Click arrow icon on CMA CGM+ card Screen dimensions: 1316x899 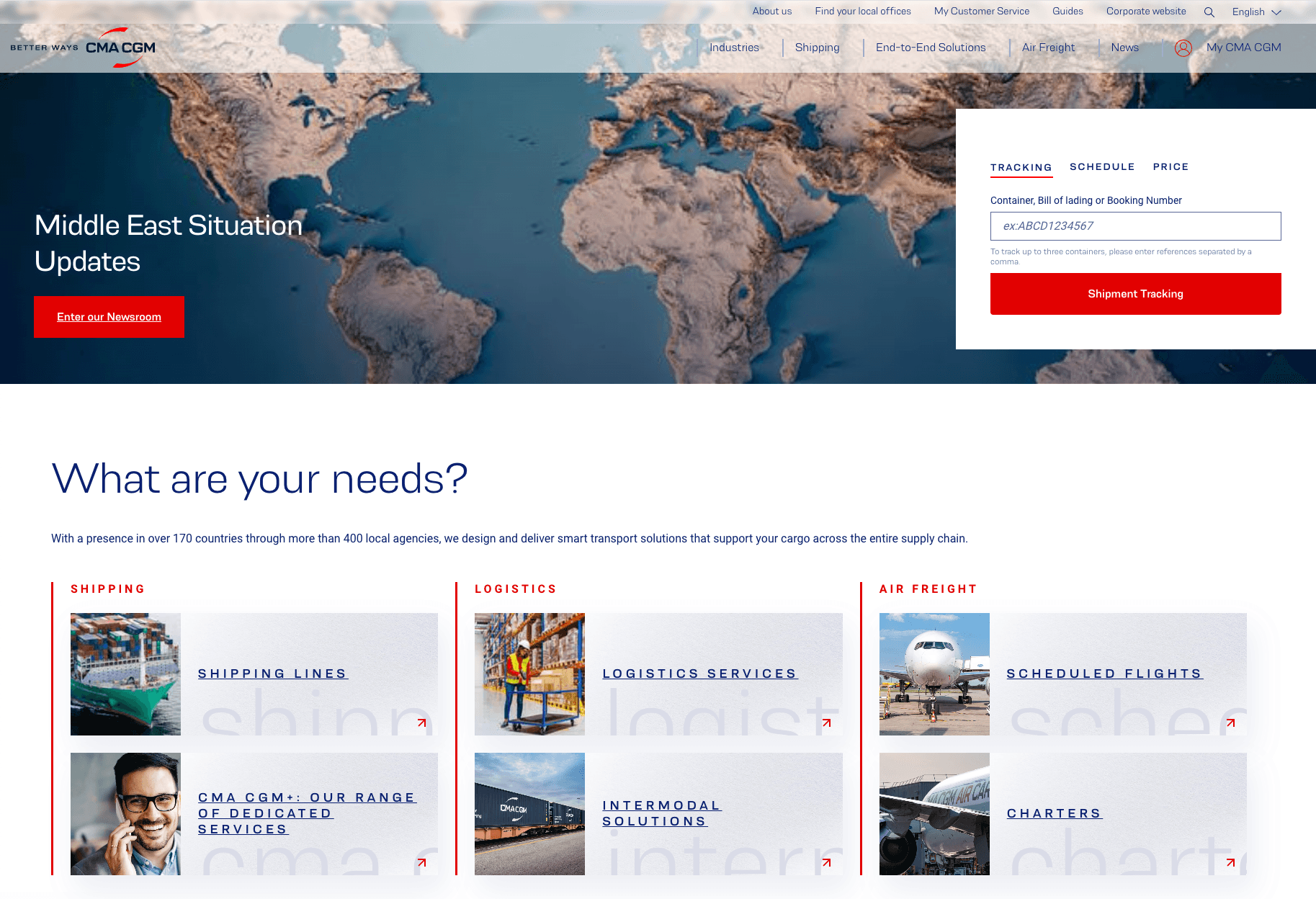tap(422, 862)
